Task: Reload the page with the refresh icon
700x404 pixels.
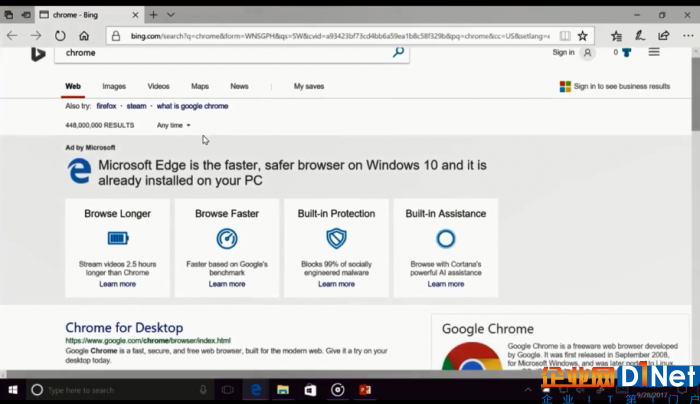Action: point(60,36)
